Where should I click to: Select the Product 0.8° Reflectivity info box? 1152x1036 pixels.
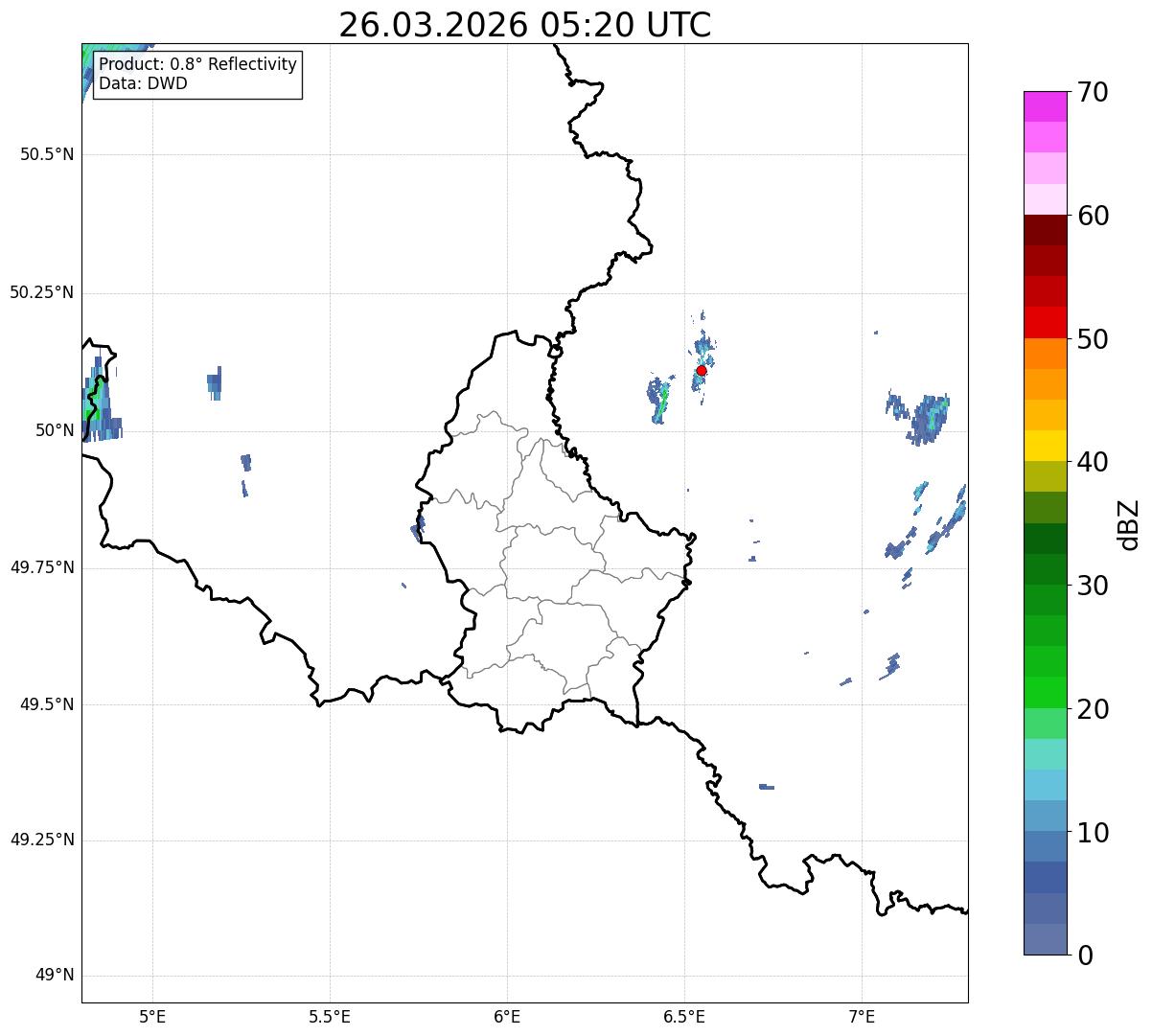tap(197, 74)
